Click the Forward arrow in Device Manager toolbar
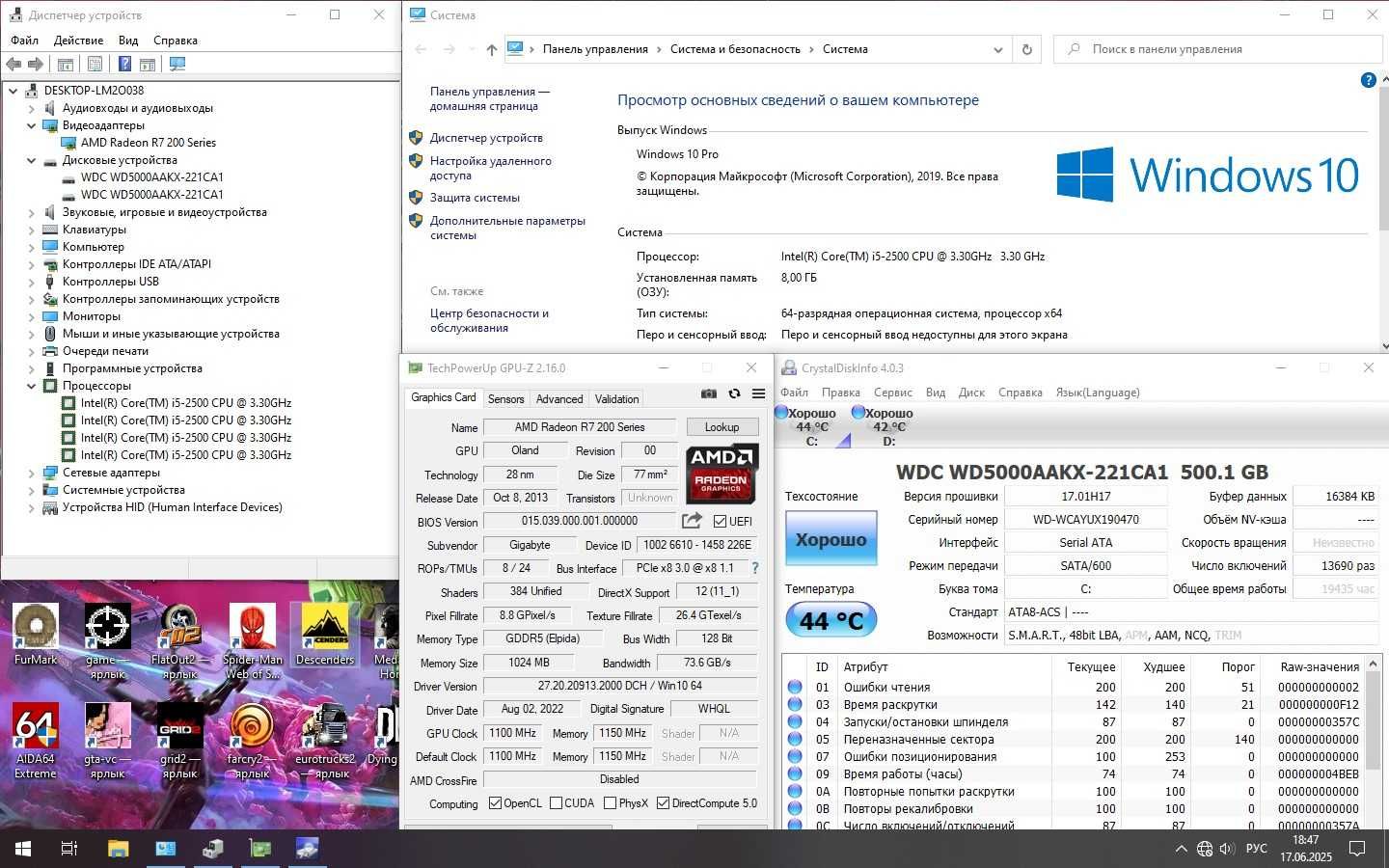Image resolution: width=1389 pixels, height=868 pixels. coord(36,64)
